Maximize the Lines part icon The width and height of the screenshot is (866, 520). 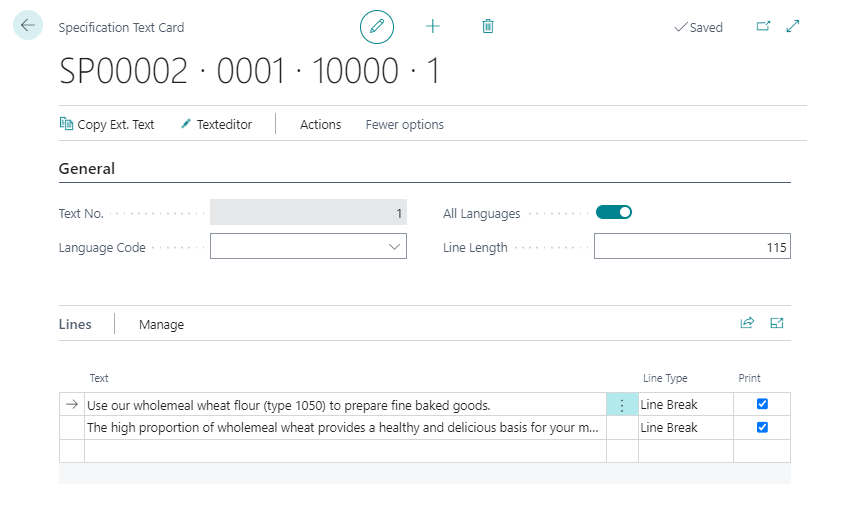tap(777, 323)
